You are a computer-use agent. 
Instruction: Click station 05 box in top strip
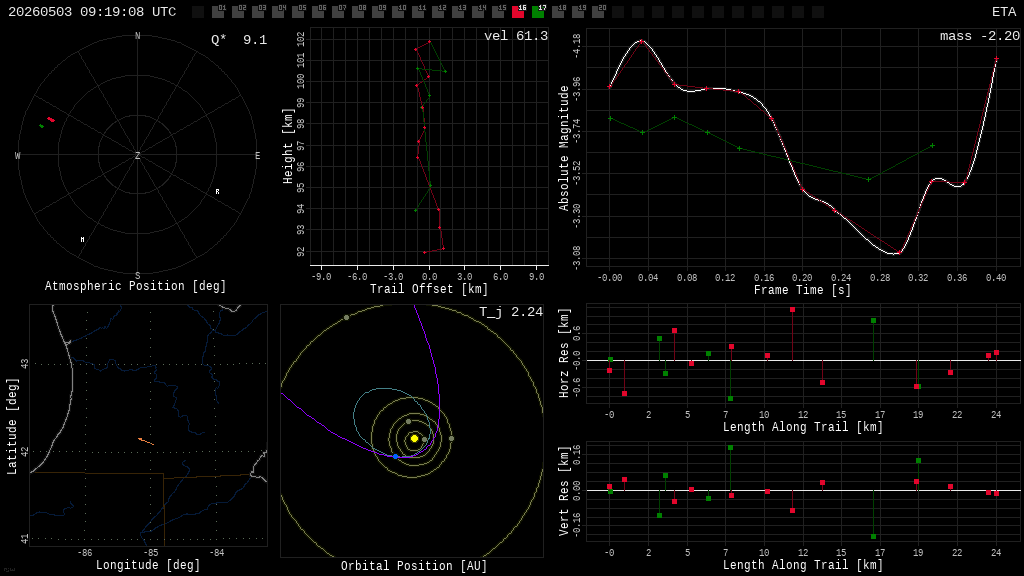pos(298,11)
